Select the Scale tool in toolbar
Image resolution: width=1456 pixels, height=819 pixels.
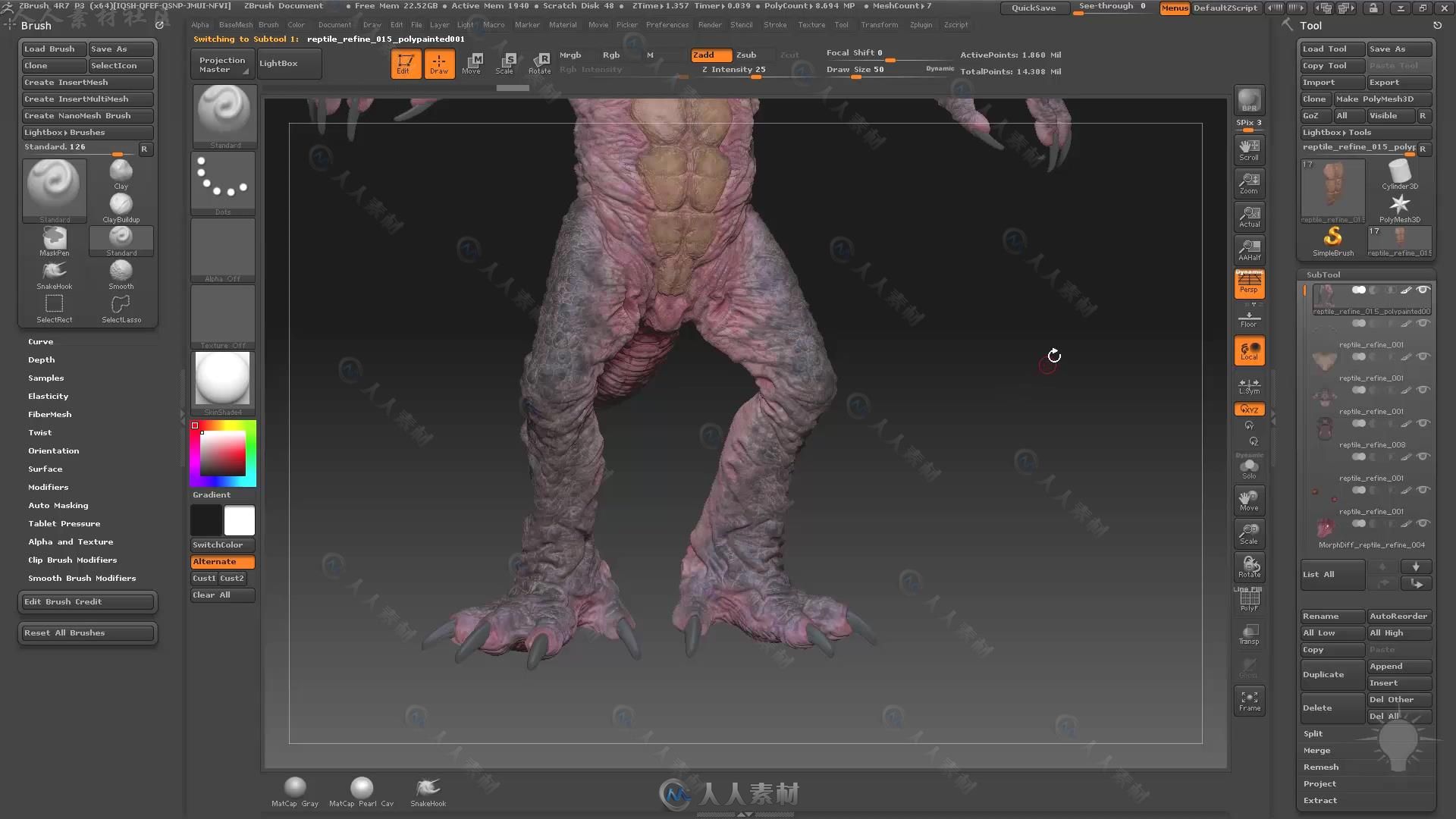[x=507, y=62]
